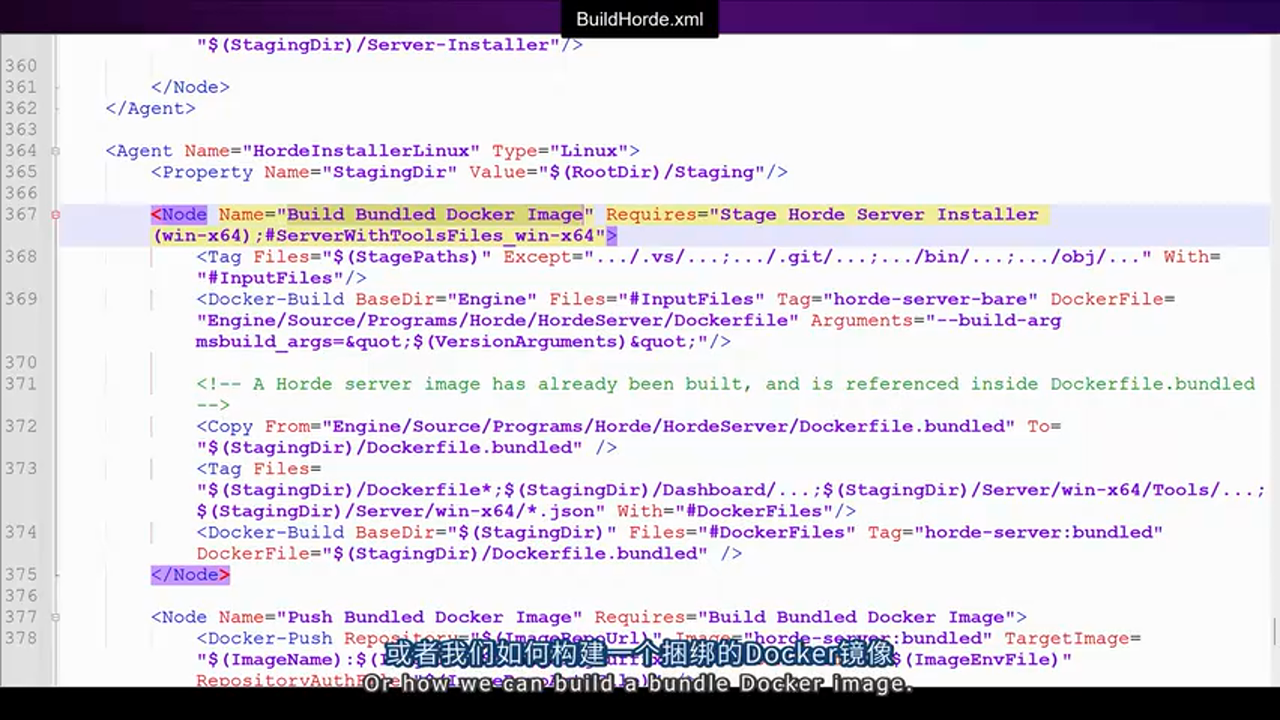Click the gutter marker beside line 367

pos(56,214)
